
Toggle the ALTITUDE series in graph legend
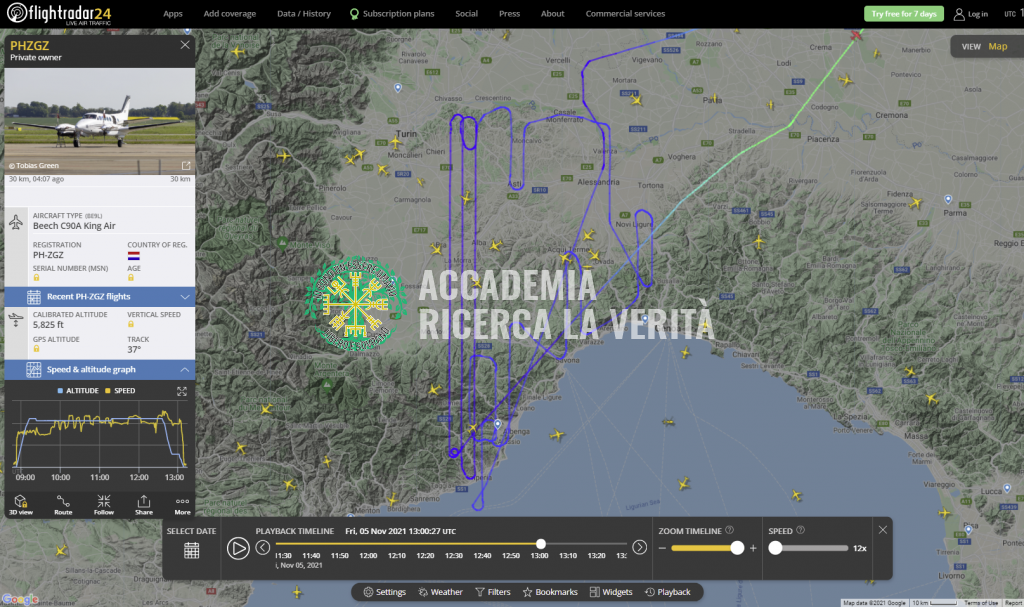click(81, 391)
